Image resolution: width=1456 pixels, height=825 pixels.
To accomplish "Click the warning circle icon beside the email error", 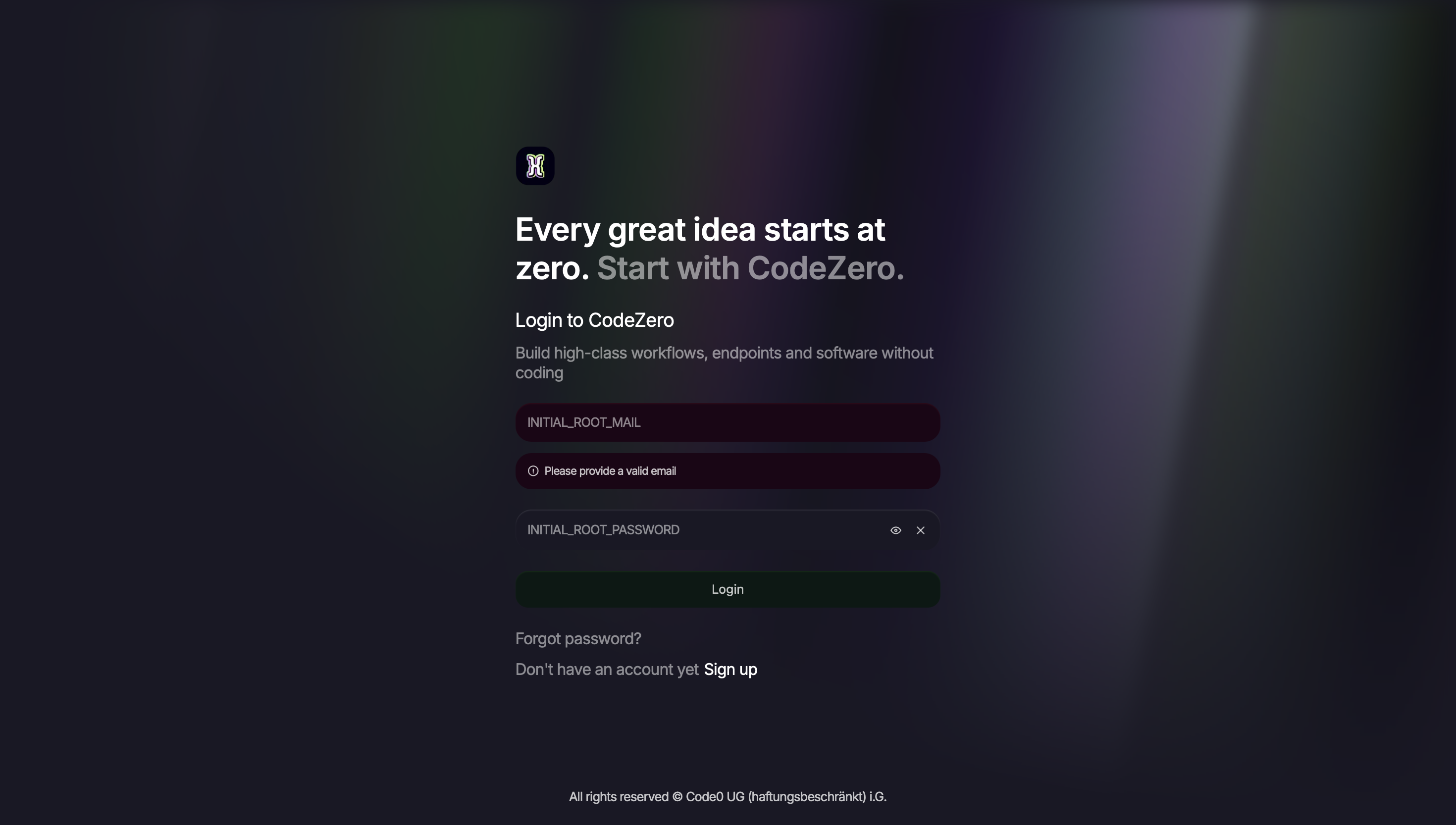I will 533,470.
